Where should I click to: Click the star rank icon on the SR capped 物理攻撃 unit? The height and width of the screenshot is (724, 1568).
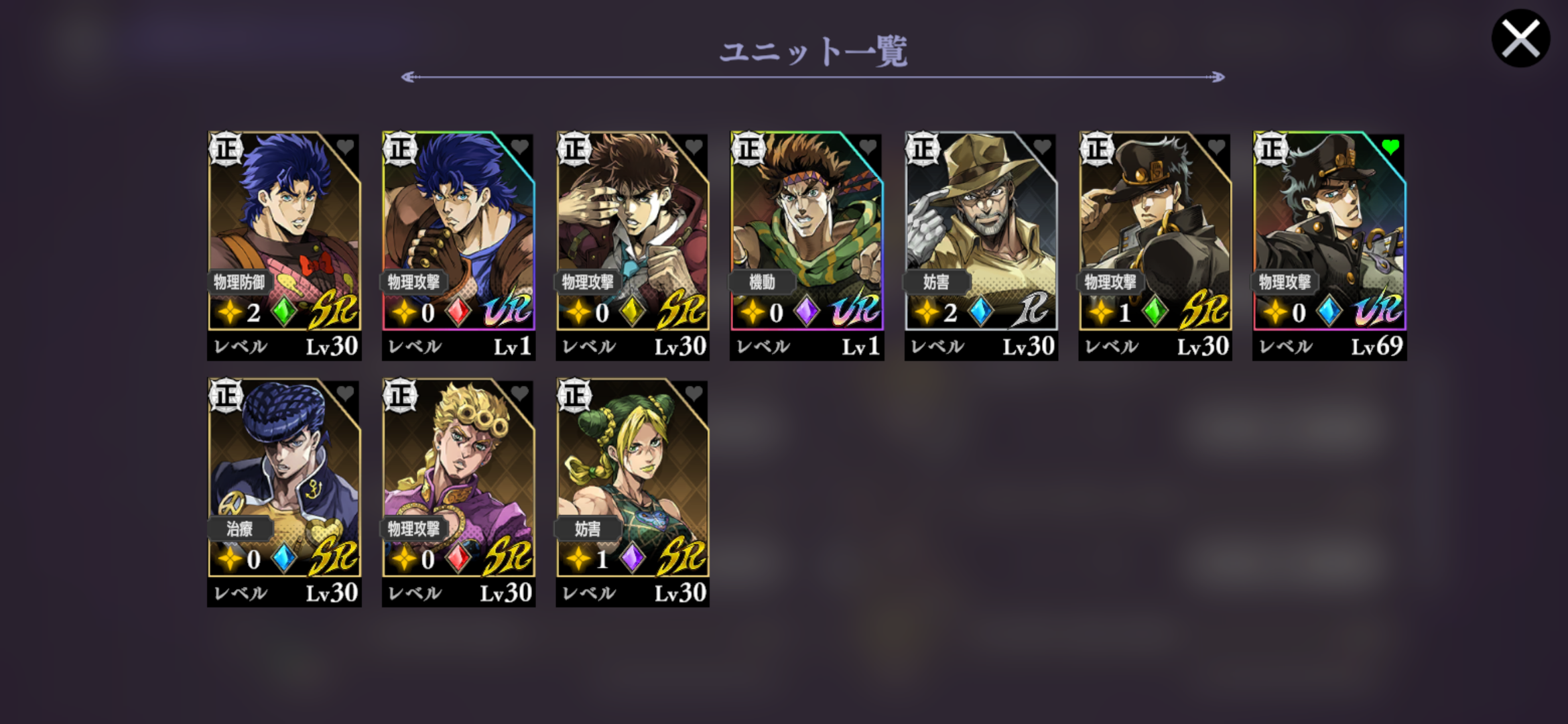tap(1101, 312)
